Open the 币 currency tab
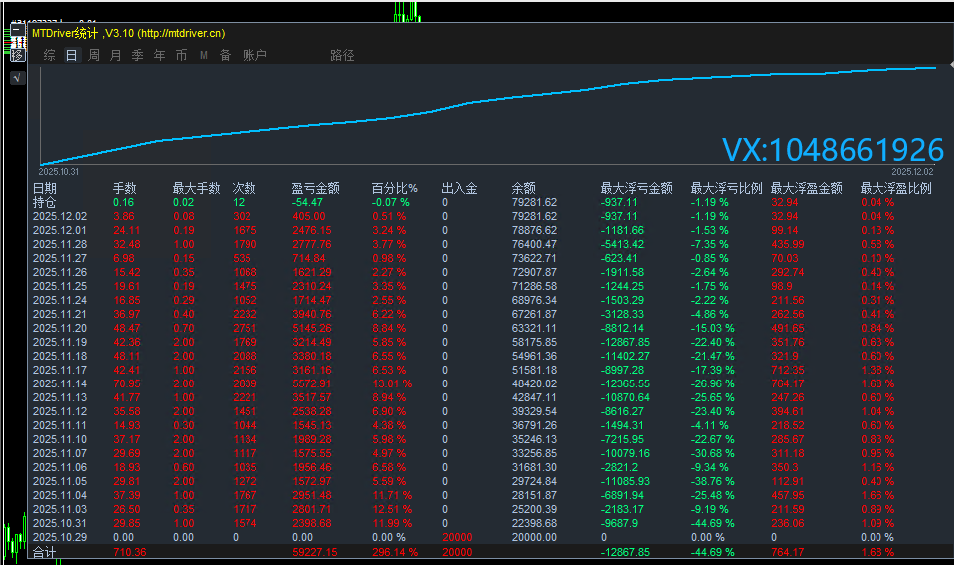The height and width of the screenshot is (565, 954). click(181, 55)
